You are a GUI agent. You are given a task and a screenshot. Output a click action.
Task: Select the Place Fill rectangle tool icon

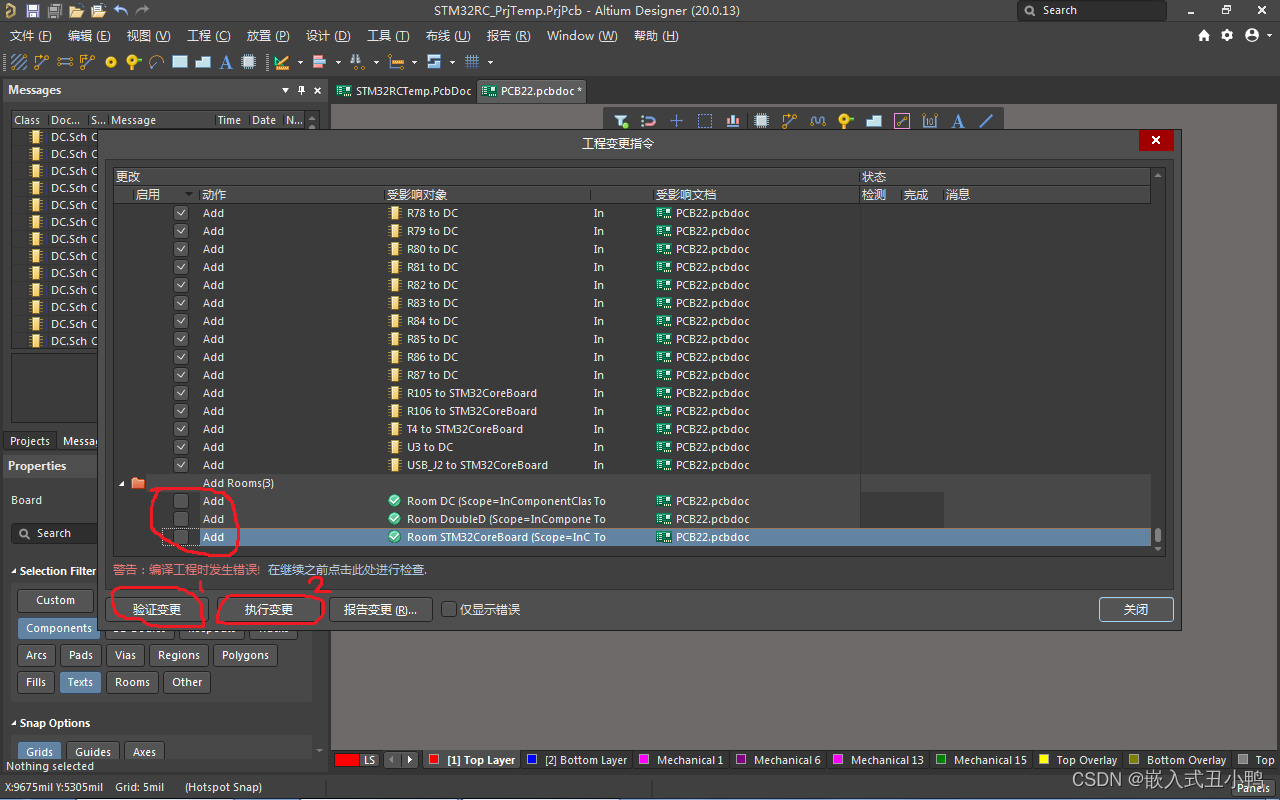pyautogui.click(x=180, y=62)
